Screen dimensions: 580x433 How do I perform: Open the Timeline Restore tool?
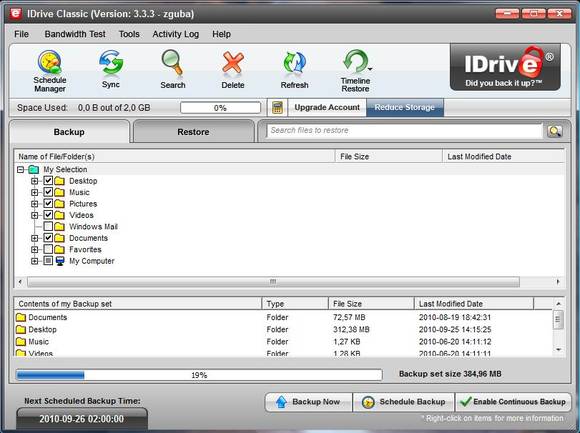355,71
